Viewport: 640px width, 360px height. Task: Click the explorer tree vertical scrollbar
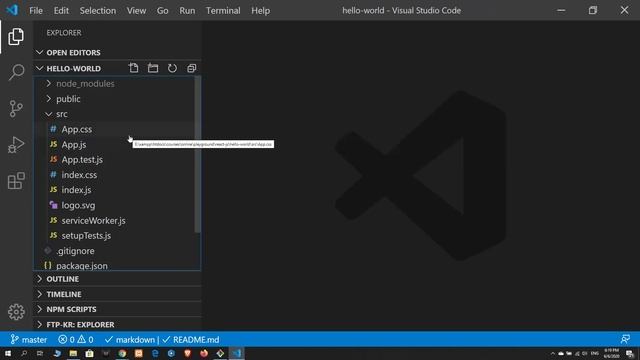tap(198, 154)
